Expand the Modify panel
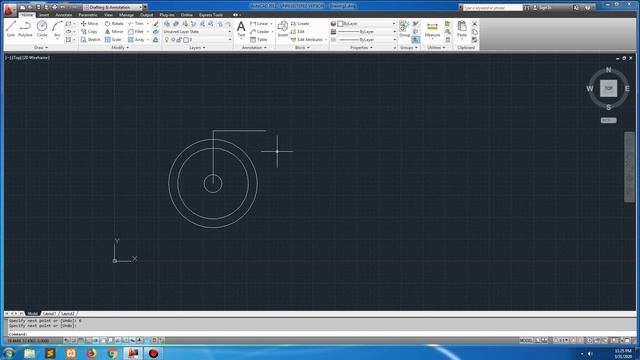Screen dimensions: 640x360 120,48
